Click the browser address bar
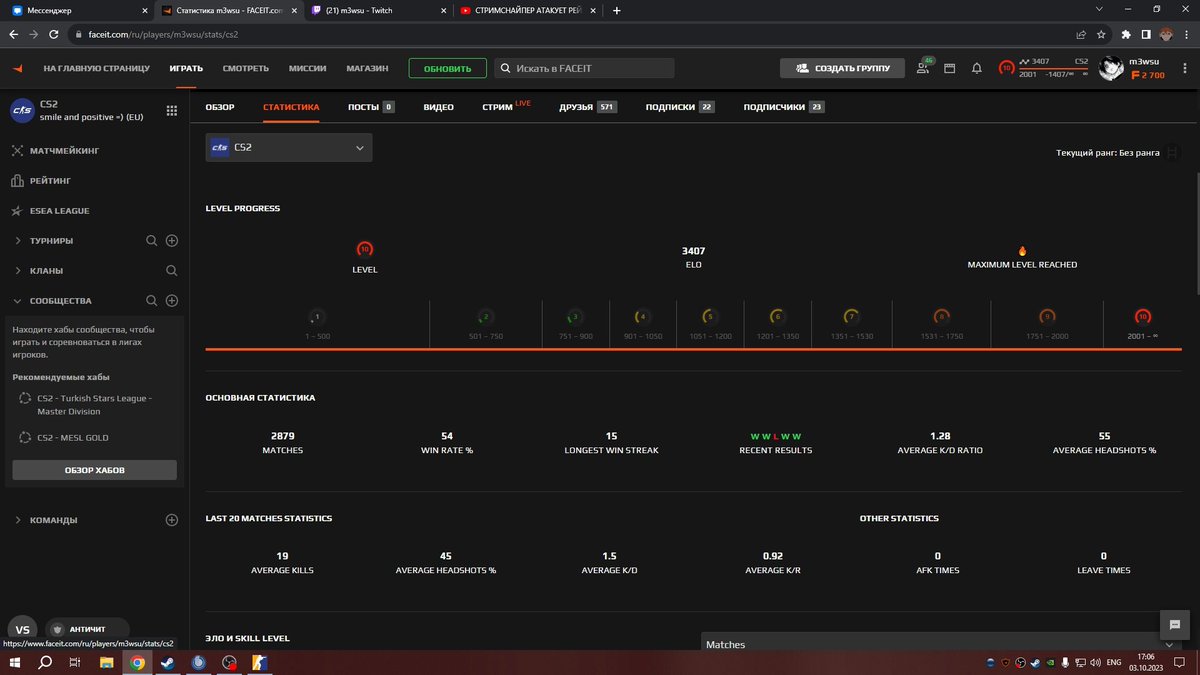 570,33
